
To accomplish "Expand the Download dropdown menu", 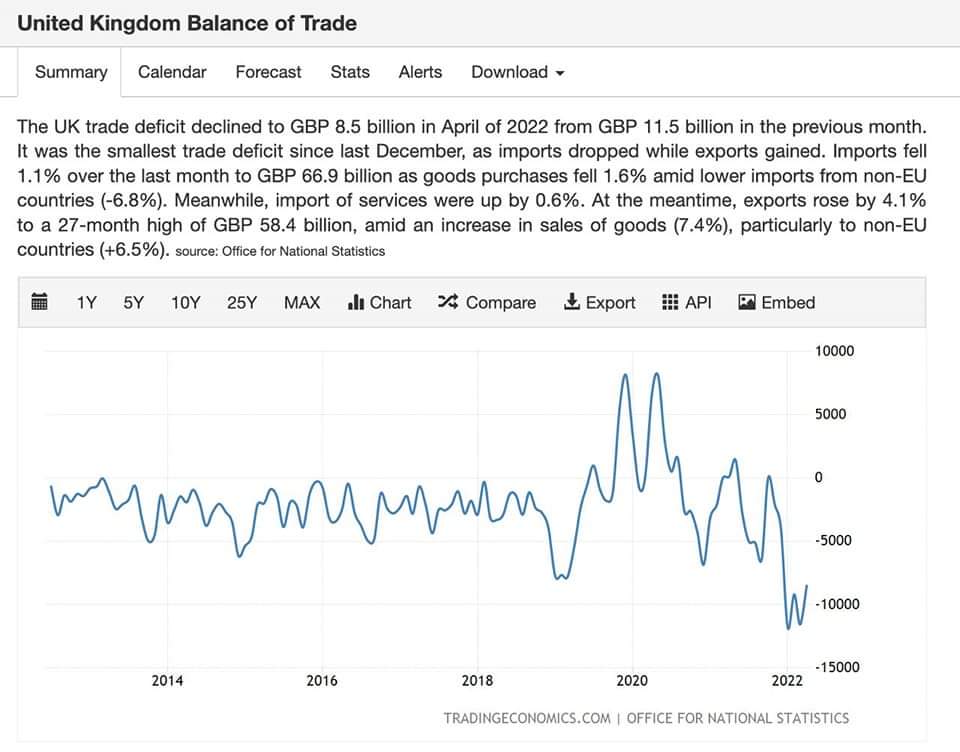I will click(517, 72).
